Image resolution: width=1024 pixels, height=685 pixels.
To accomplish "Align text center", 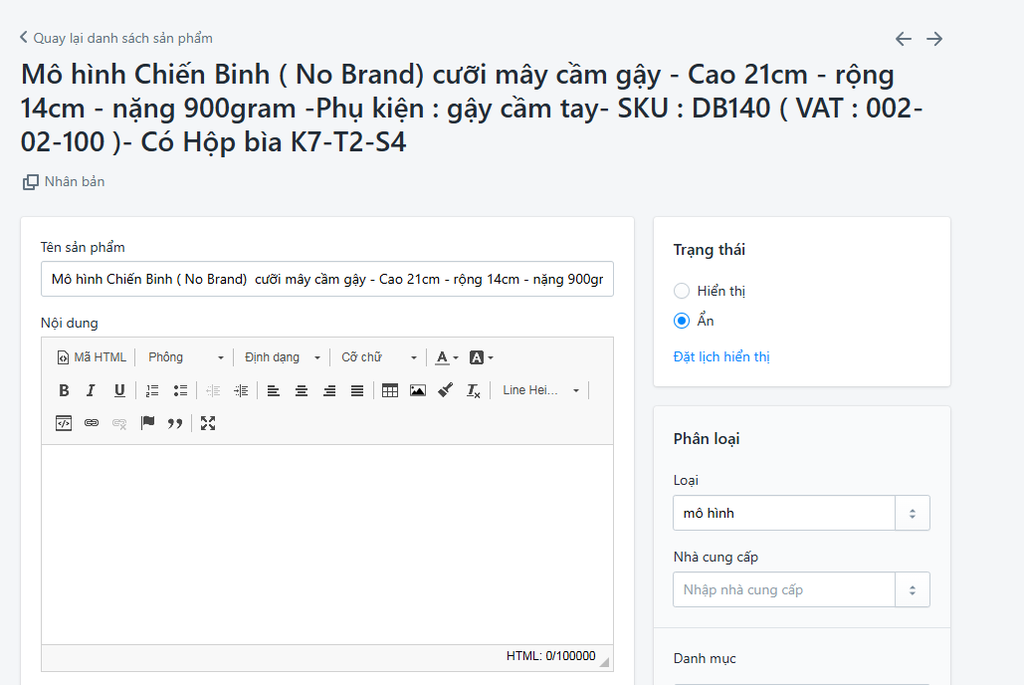I will [301, 390].
